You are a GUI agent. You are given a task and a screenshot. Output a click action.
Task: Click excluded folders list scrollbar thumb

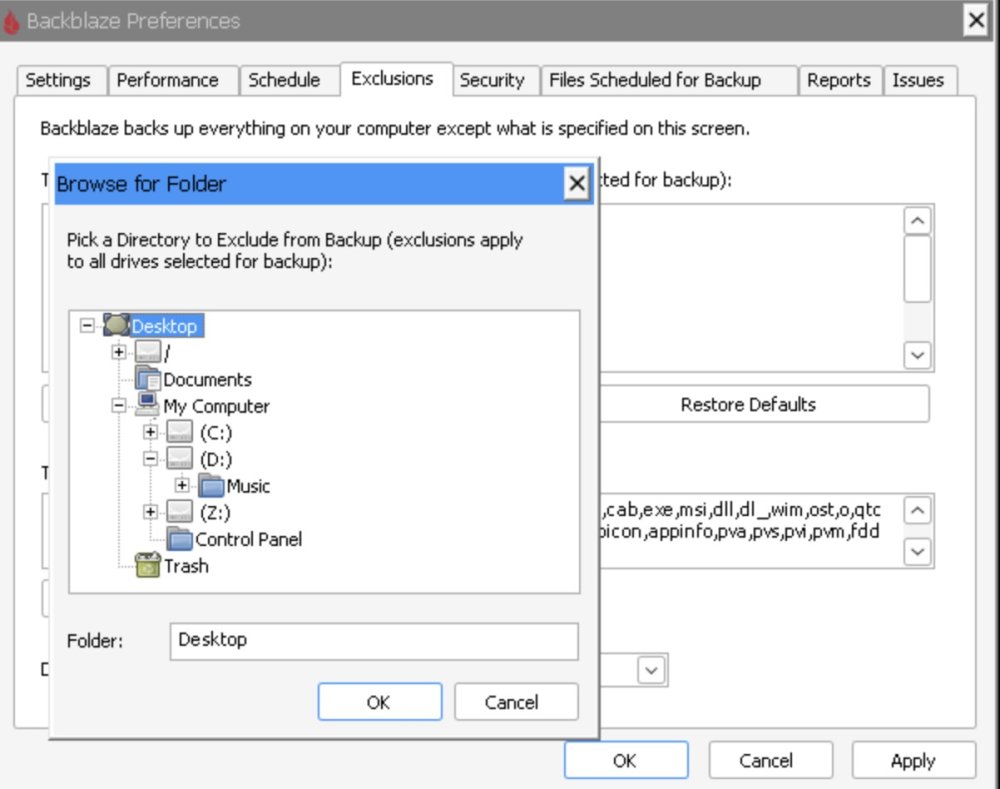click(x=917, y=268)
